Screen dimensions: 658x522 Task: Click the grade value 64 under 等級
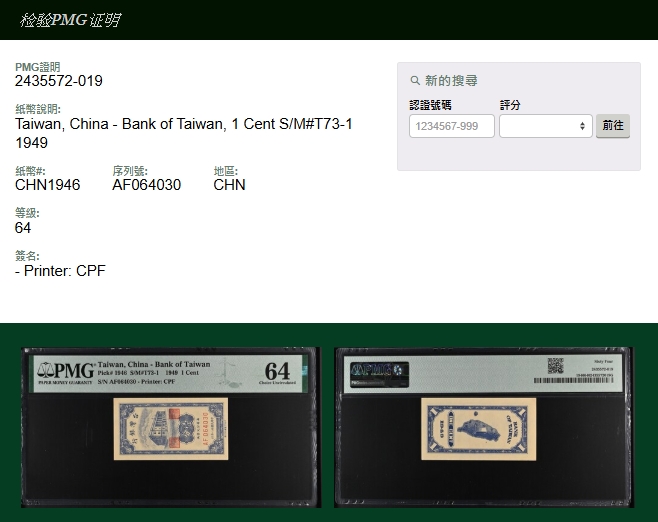(x=23, y=228)
